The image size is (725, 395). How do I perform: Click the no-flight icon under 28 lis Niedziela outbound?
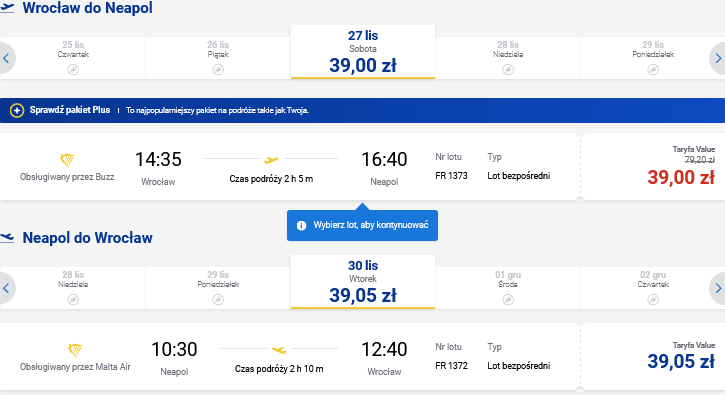[508, 70]
